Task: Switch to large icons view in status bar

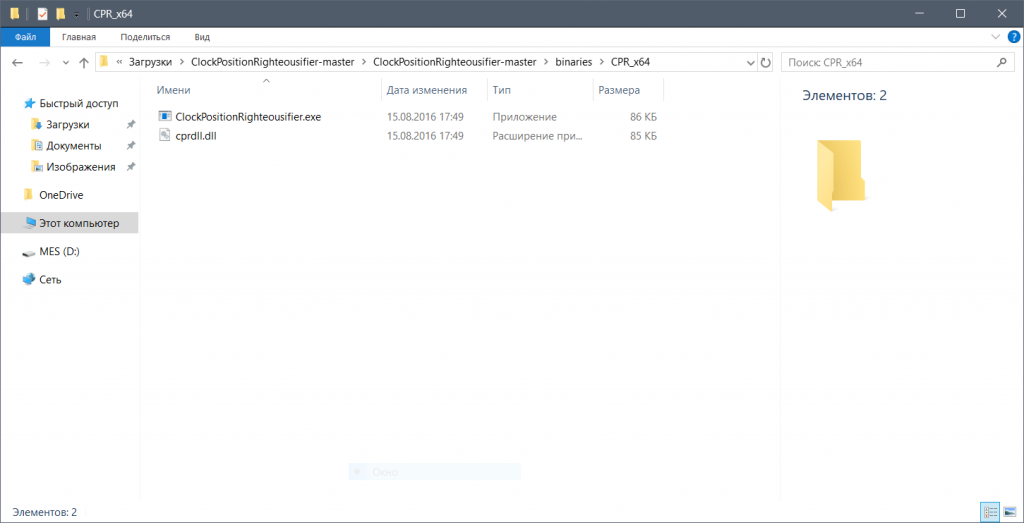Action: tap(1009, 512)
